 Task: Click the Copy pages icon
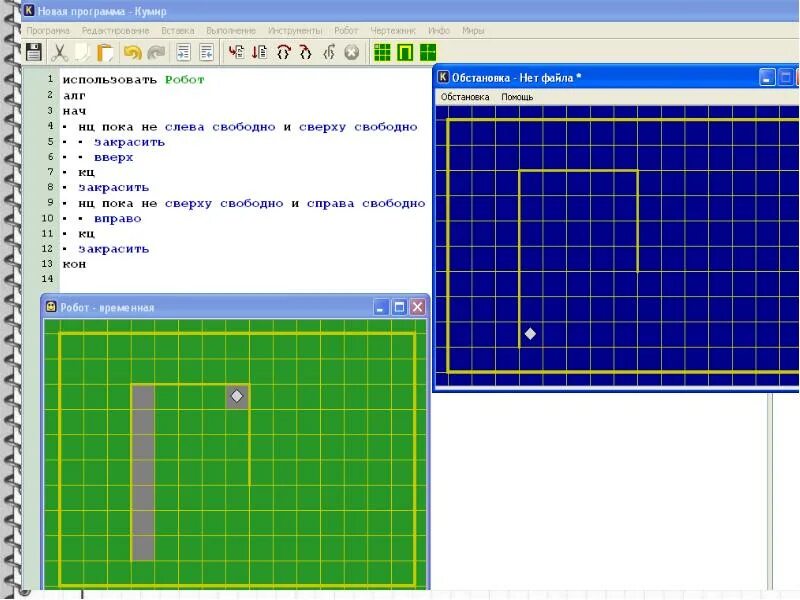[x=82, y=52]
